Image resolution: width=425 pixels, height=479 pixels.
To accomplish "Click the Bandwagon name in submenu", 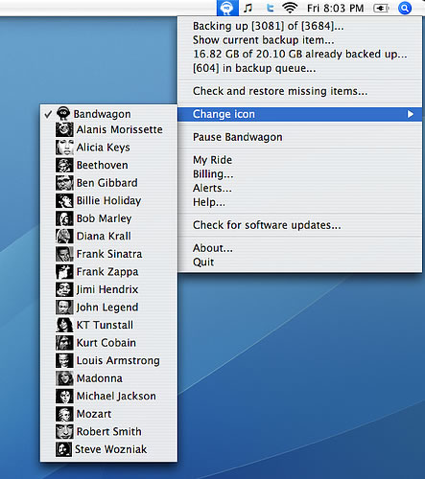I will (102, 114).
